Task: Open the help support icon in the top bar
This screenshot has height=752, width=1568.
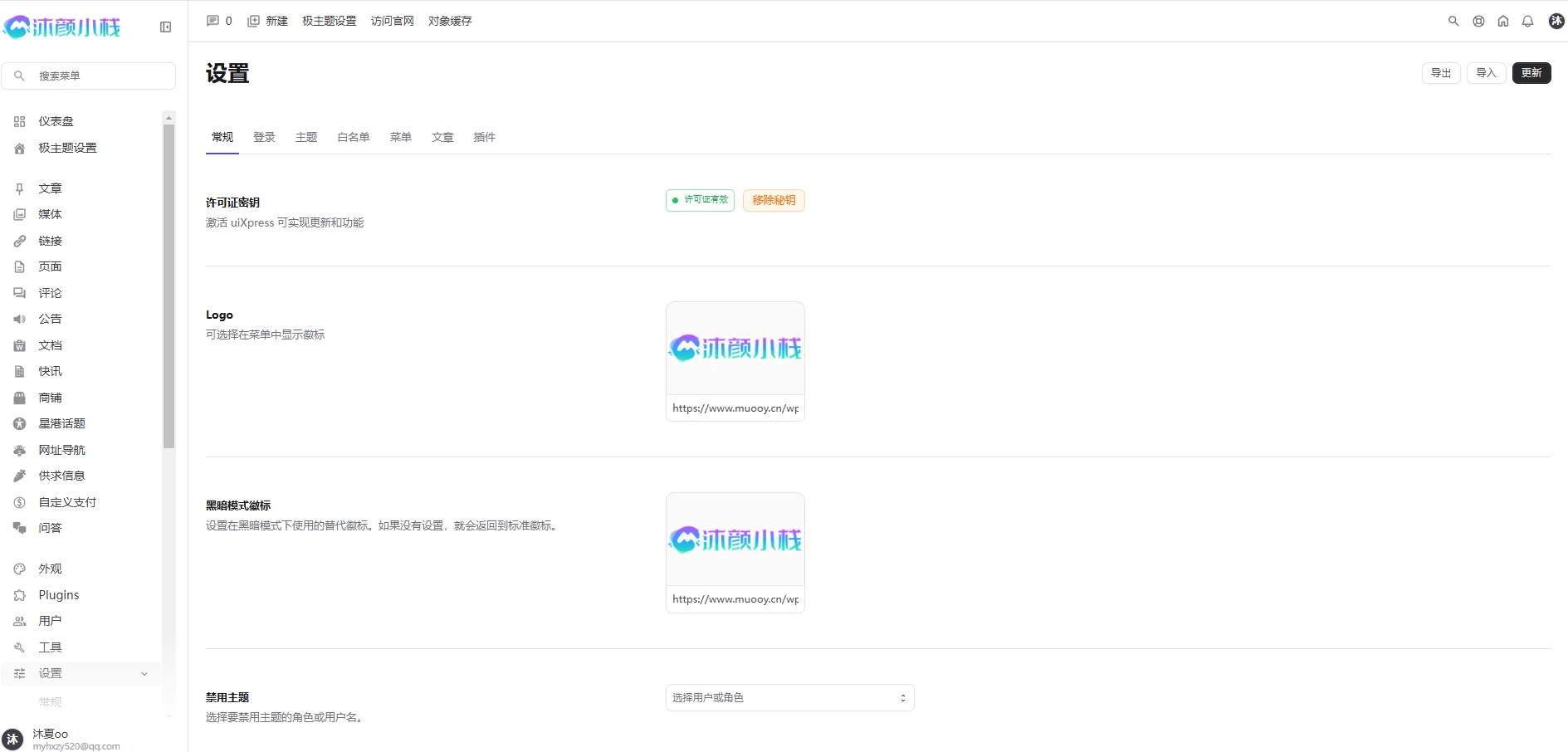Action: (1478, 22)
